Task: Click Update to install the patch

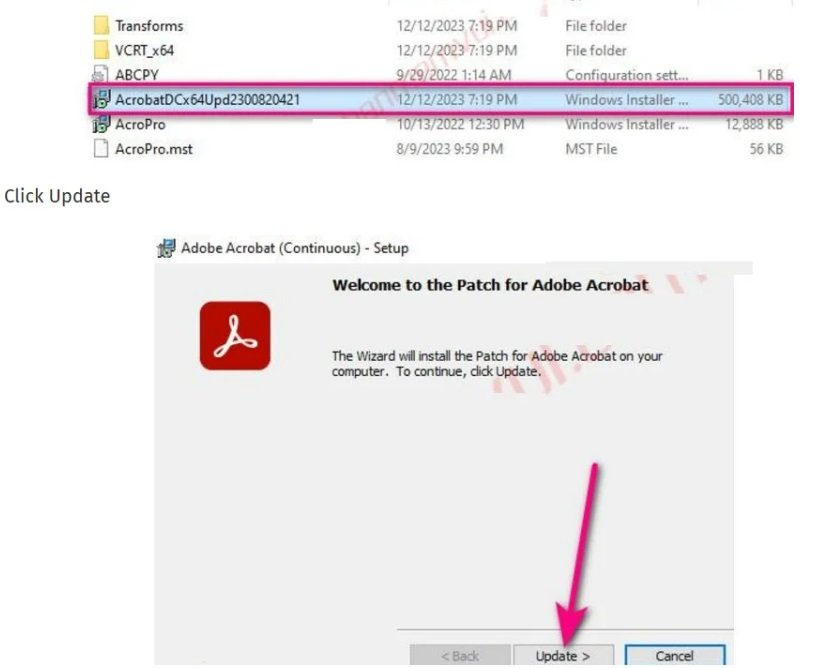Action: [563, 656]
